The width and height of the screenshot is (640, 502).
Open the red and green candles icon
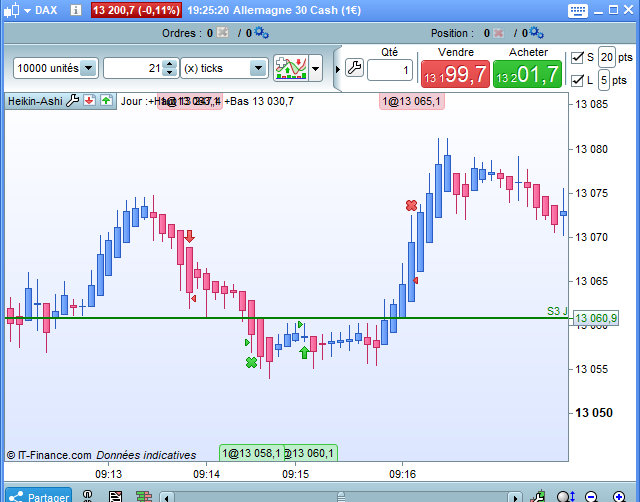[144, 496]
